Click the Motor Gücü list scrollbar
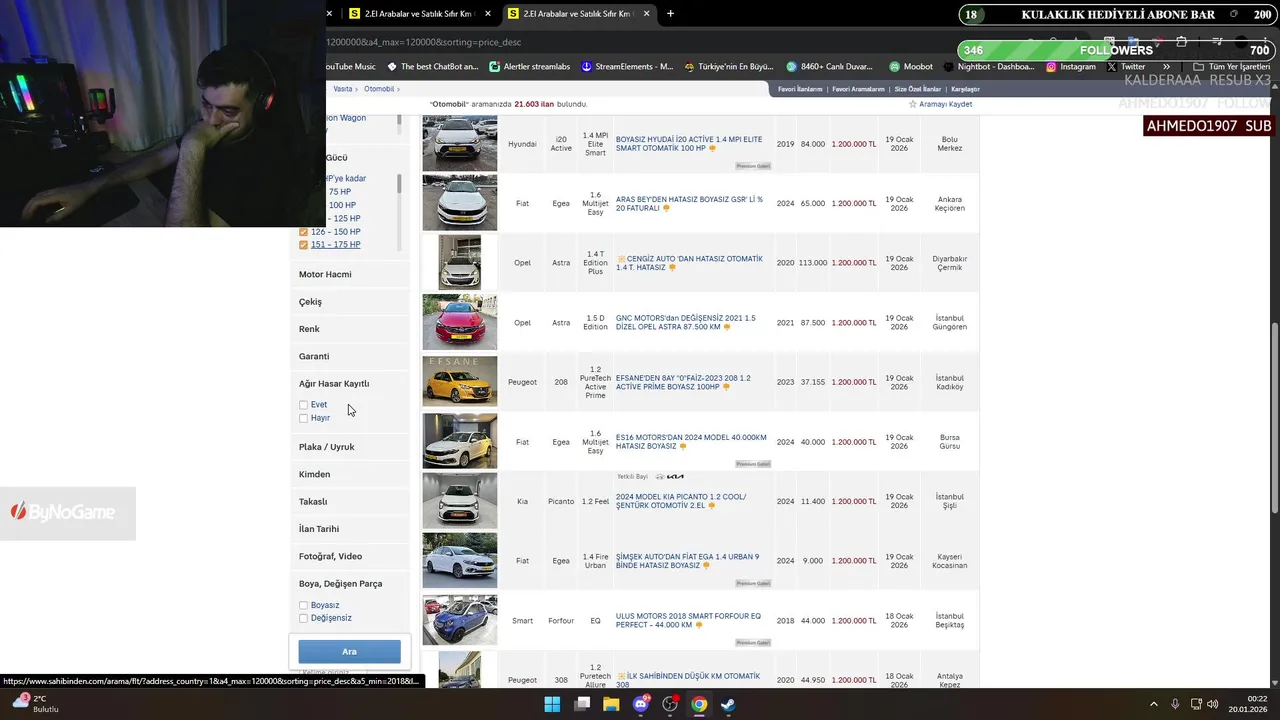Screen dimensions: 1280x720 click(x=399, y=184)
